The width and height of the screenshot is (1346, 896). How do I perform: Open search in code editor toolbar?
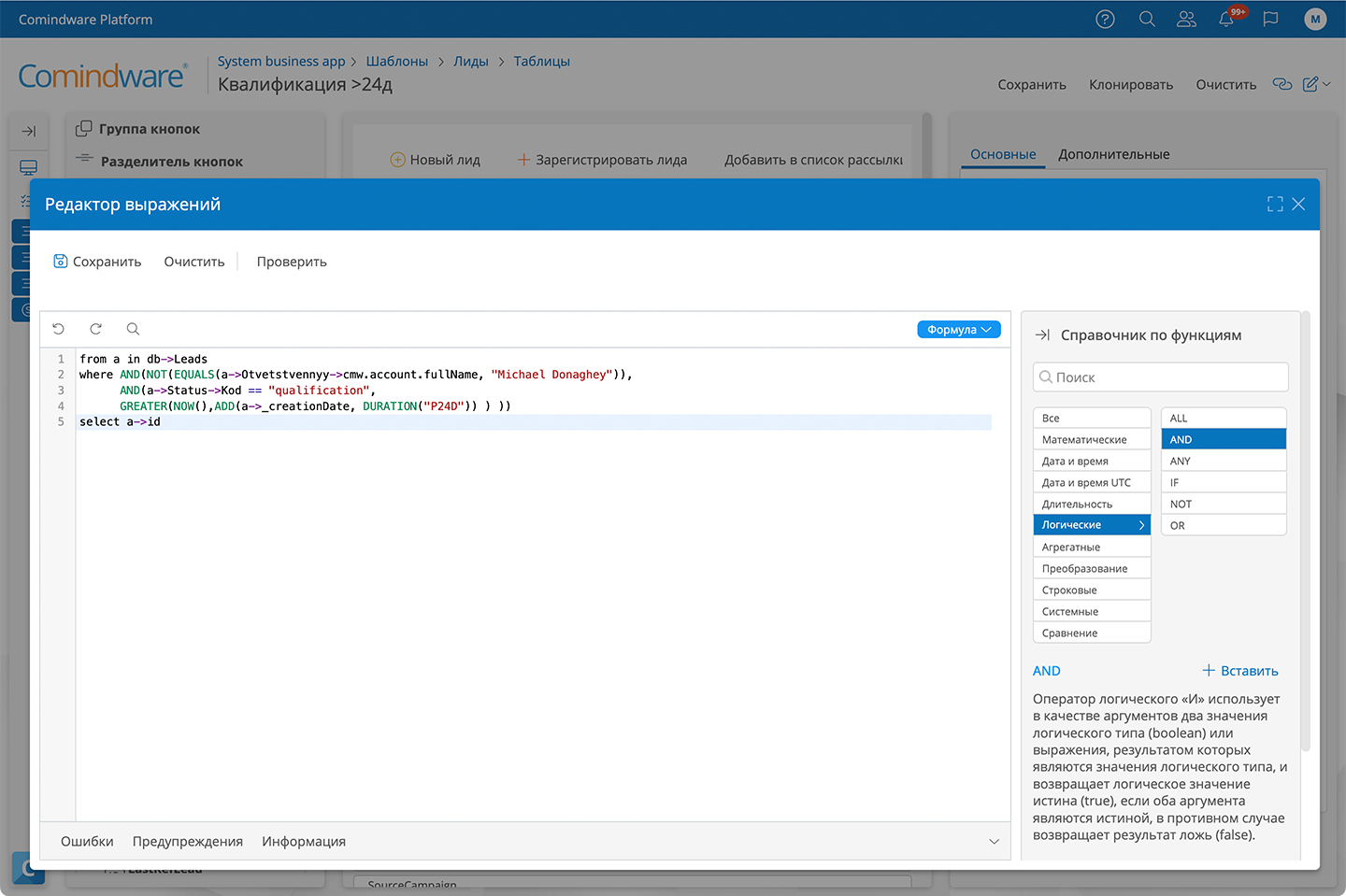point(133,329)
